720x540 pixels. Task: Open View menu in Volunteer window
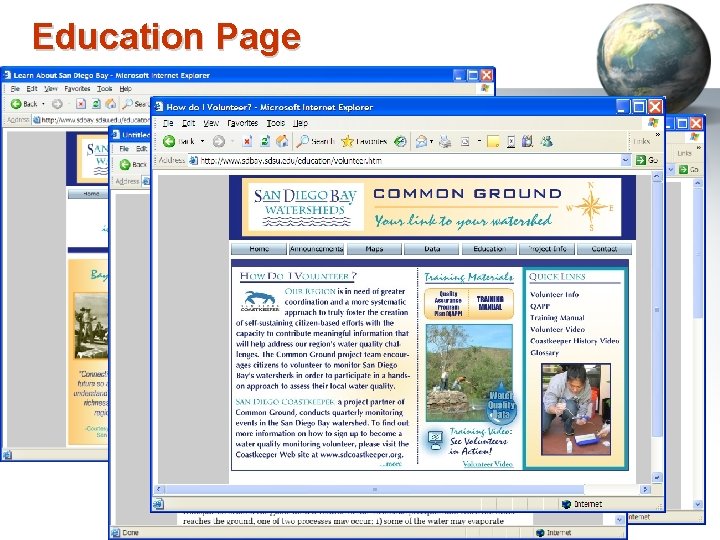click(x=211, y=123)
